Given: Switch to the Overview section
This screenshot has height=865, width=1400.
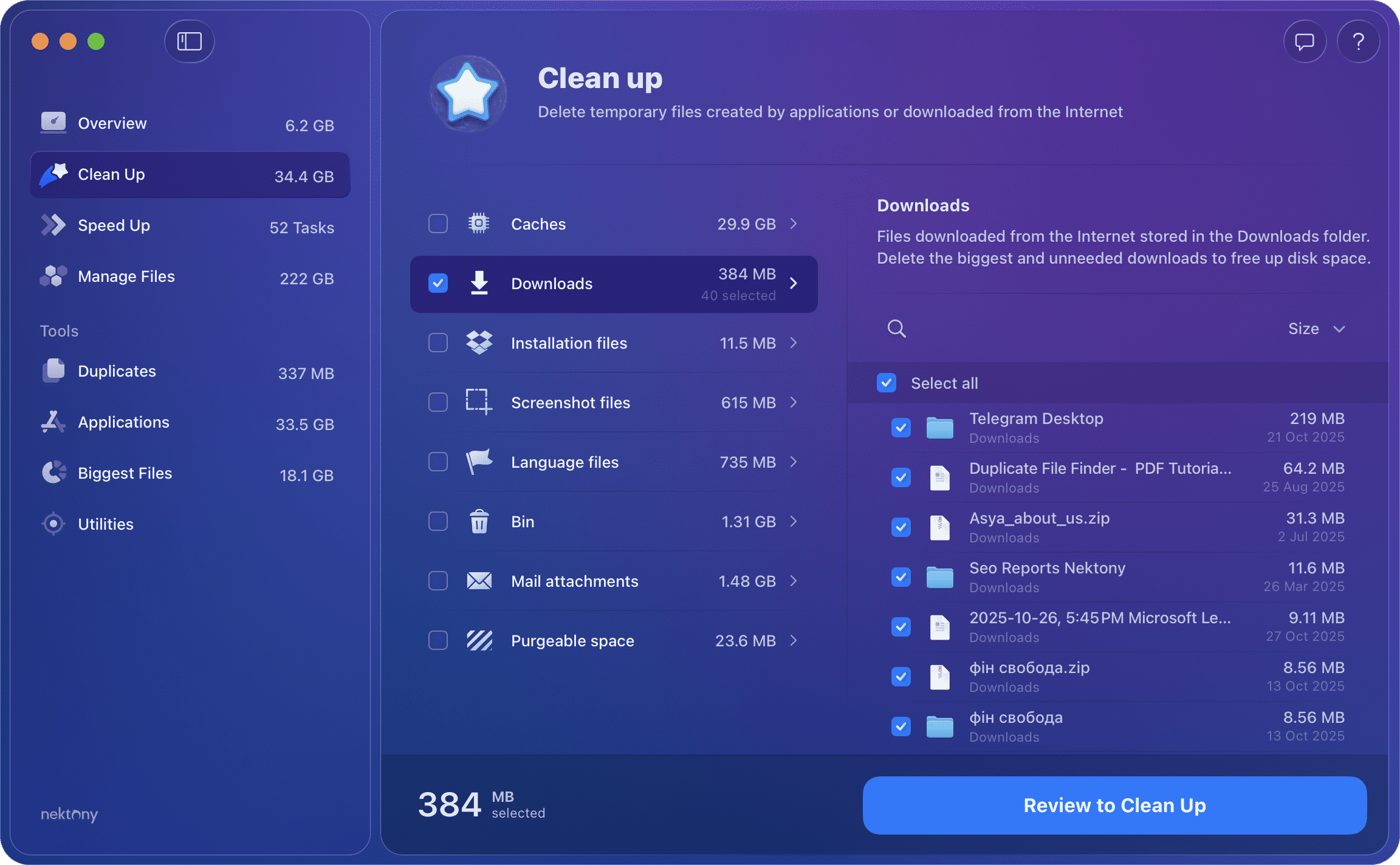Looking at the screenshot, I should (112, 123).
